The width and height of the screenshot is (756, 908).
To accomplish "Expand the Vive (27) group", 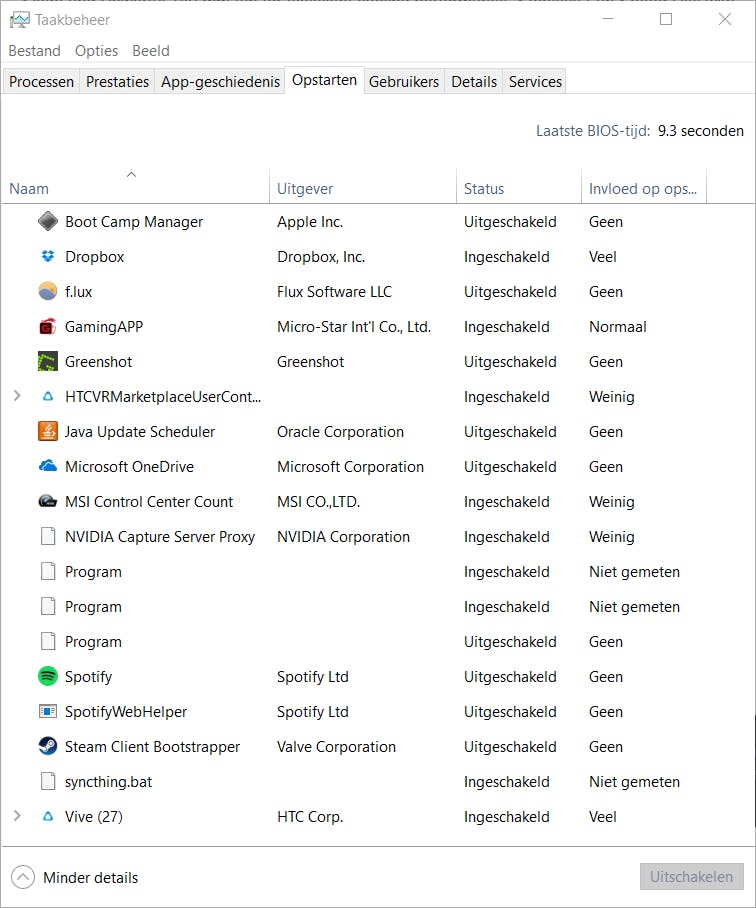I will [17, 817].
